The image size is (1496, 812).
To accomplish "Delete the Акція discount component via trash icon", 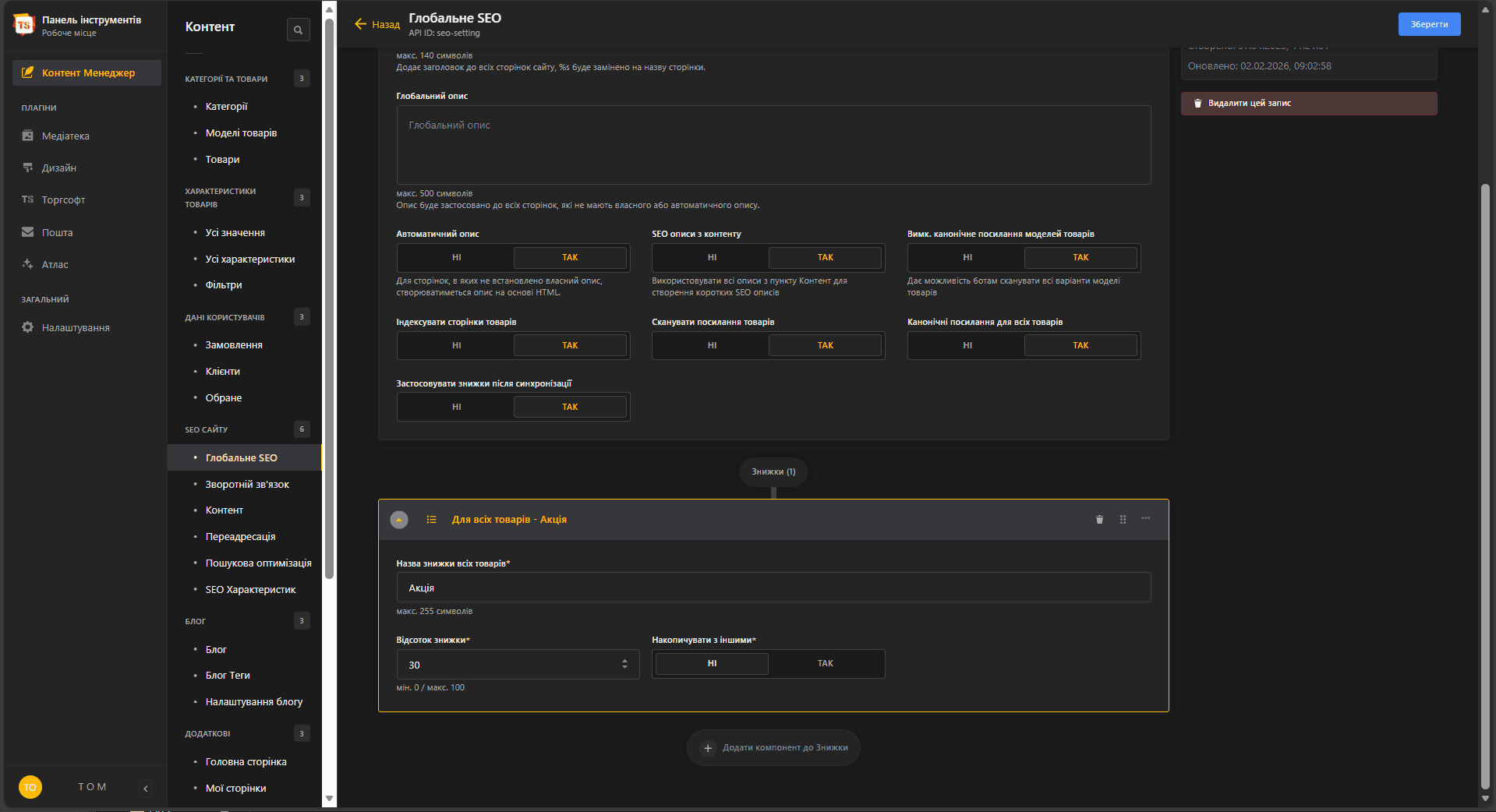I will tap(1099, 520).
